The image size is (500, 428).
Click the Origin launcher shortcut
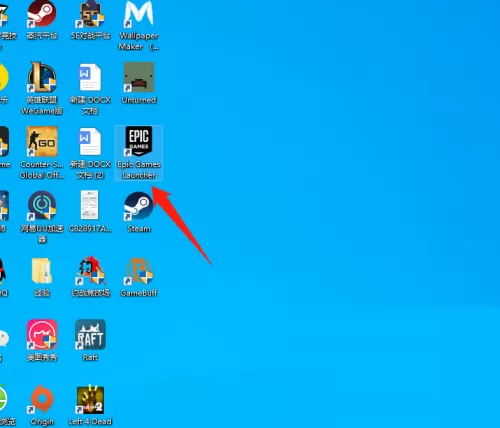click(42, 399)
